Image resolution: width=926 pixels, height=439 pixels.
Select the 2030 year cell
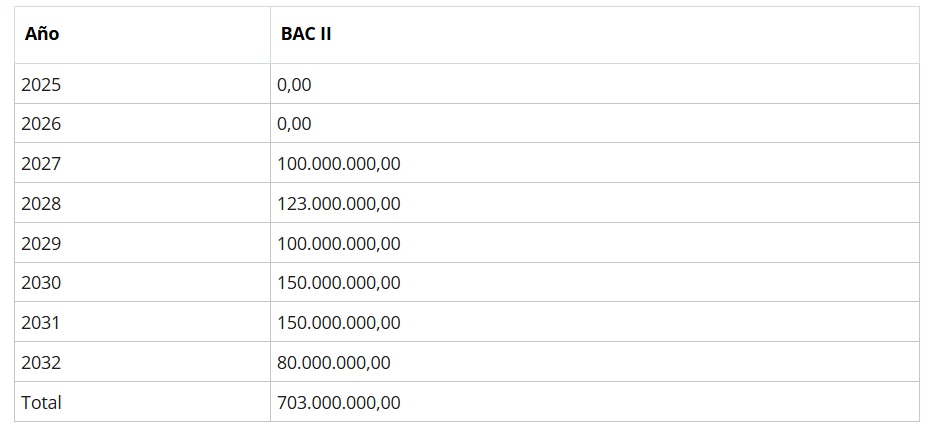click(41, 283)
